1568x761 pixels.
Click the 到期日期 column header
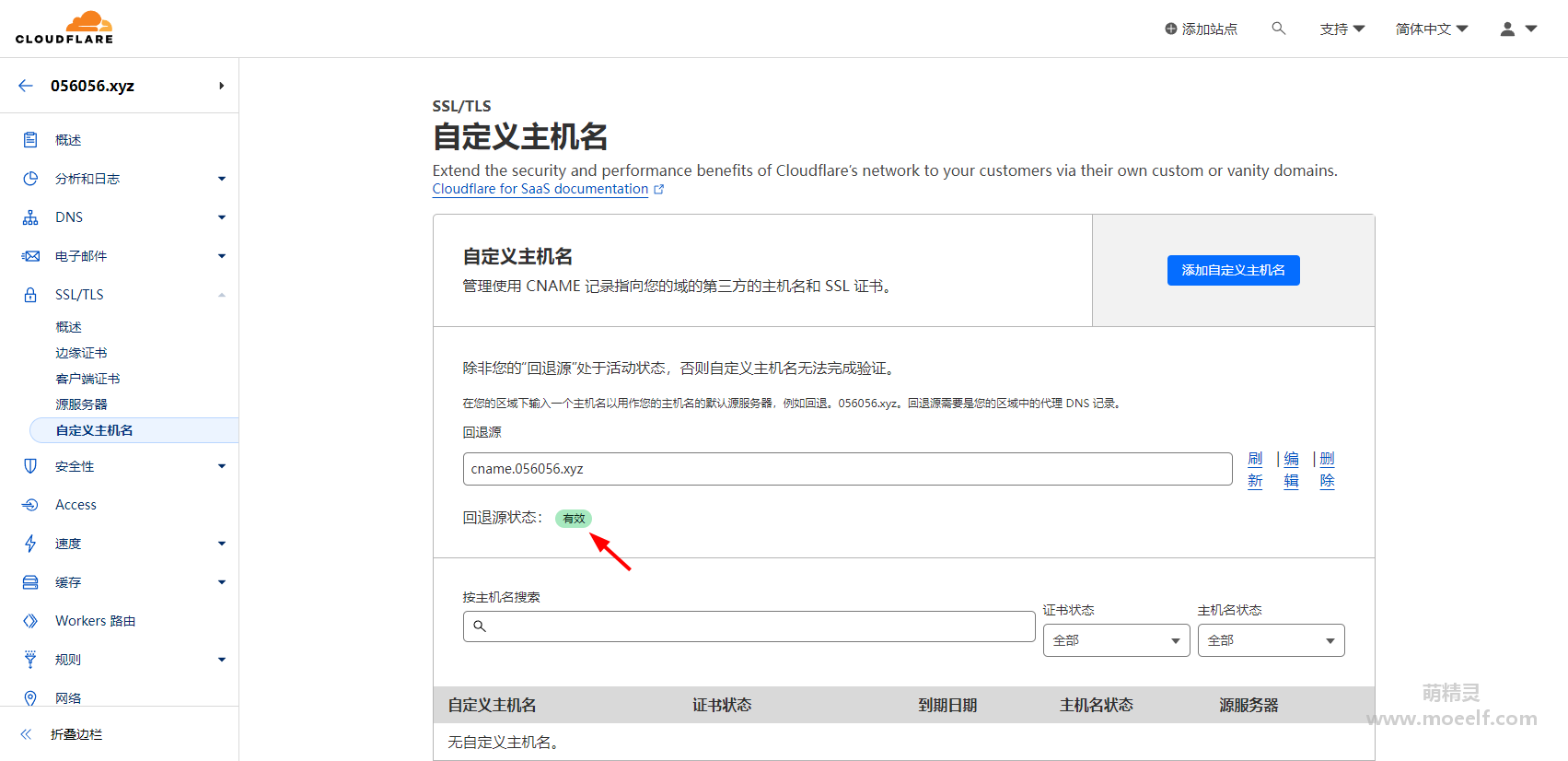click(947, 705)
